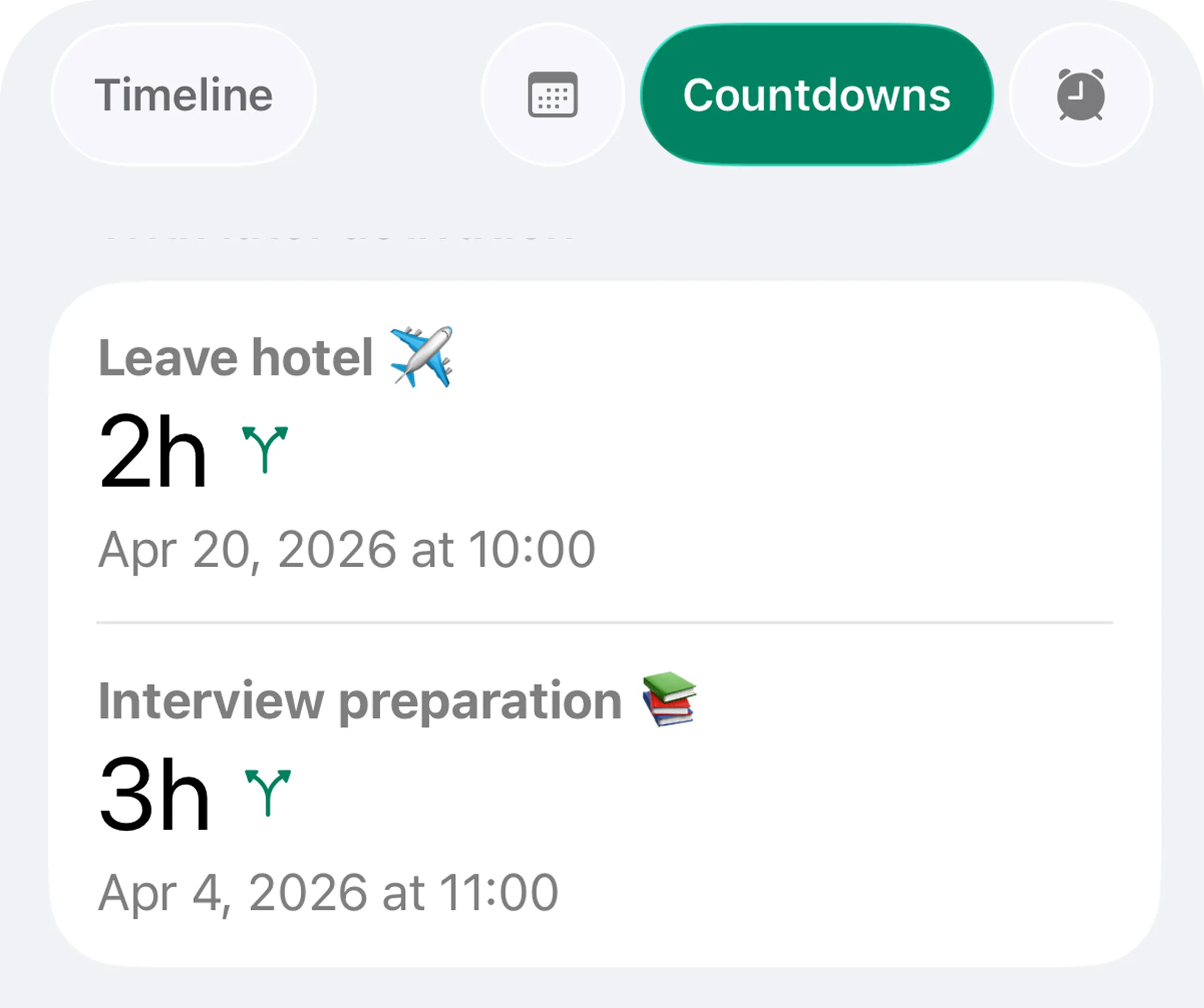The width and height of the screenshot is (1204, 1008).
Task: Click the books emoji on Interview preparation
Action: pos(671,700)
